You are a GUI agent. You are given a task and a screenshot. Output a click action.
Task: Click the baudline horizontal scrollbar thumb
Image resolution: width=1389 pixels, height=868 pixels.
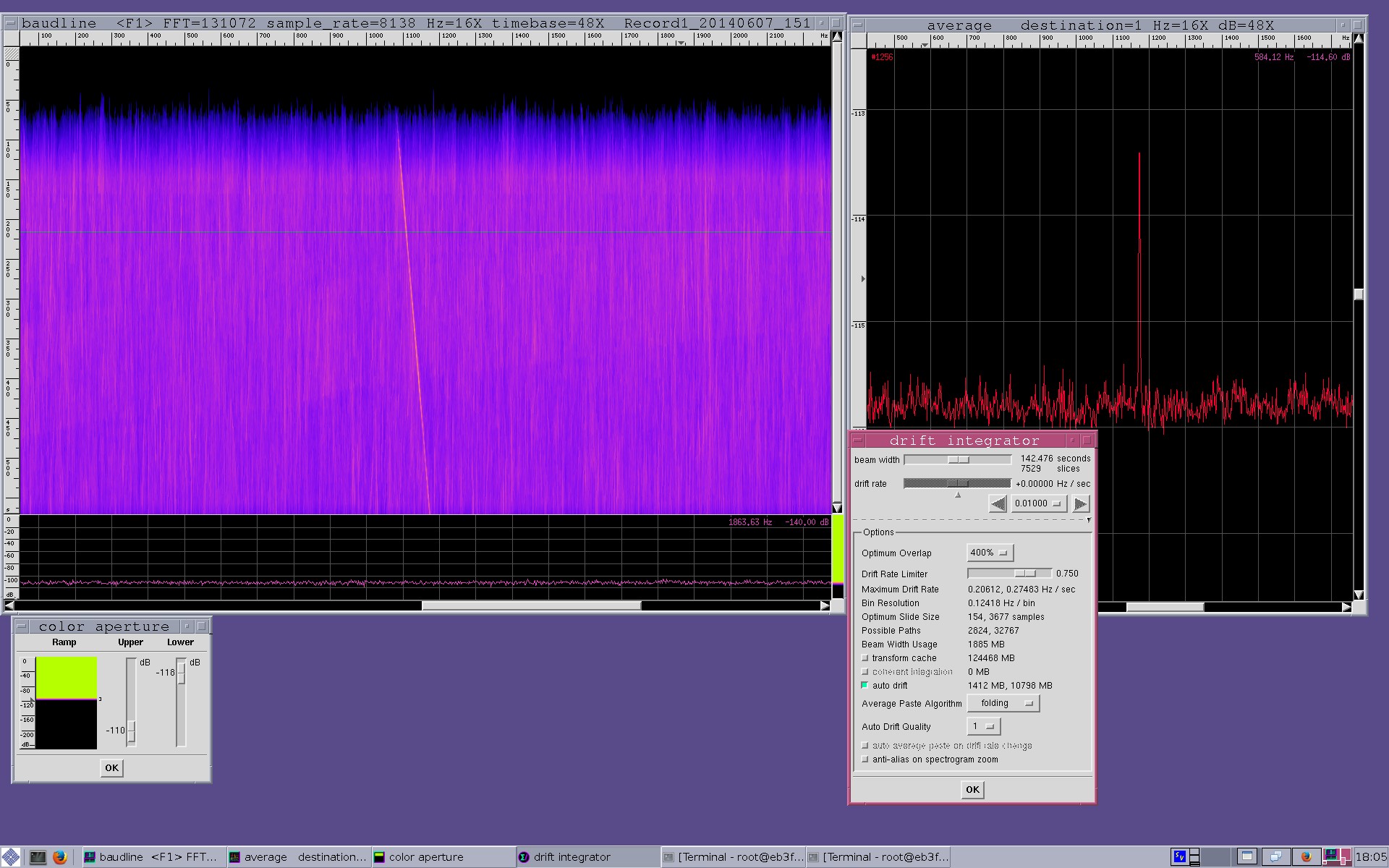(x=532, y=606)
